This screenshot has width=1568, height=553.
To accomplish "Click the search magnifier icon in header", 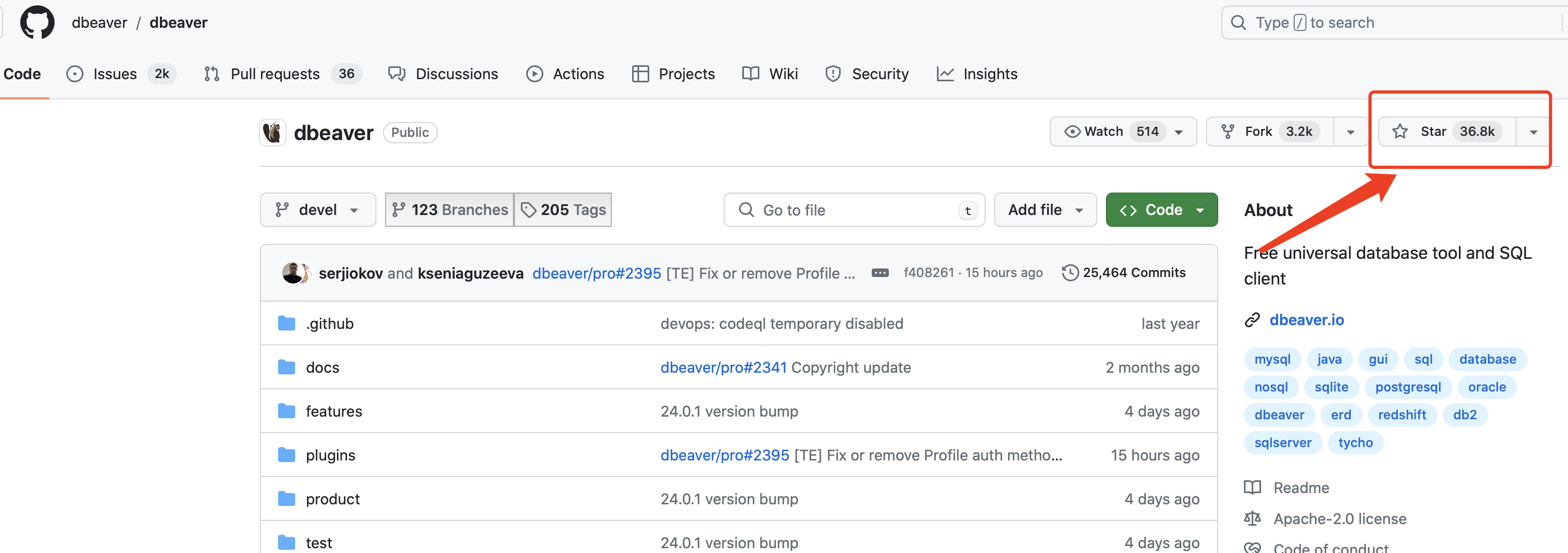I will (1238, 22).
